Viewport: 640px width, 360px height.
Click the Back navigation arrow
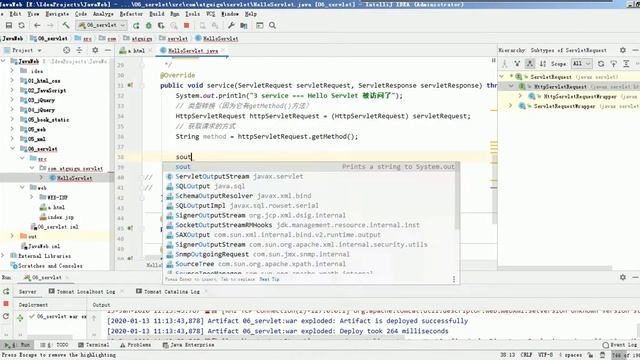tap(37, 25)
